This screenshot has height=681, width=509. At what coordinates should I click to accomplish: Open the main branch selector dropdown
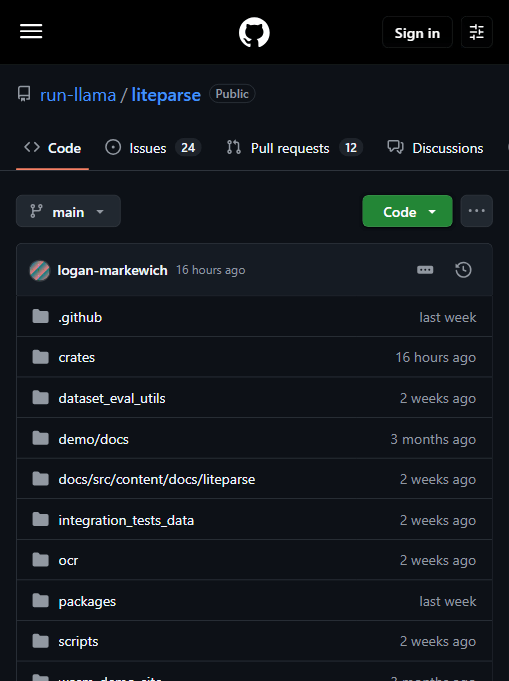click(68, 212)
